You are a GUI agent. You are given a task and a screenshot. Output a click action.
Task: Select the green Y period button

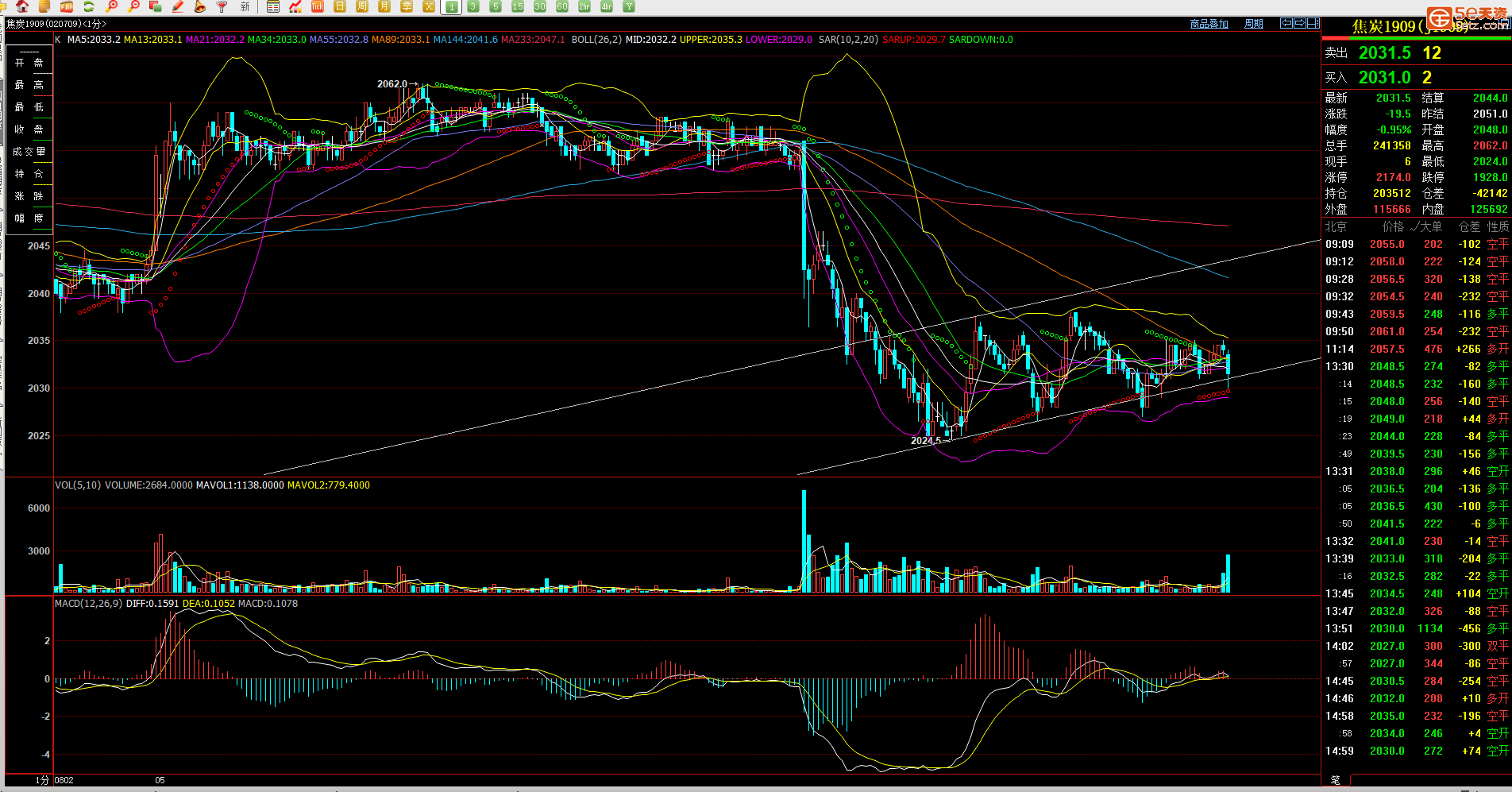tap(629, 6)
